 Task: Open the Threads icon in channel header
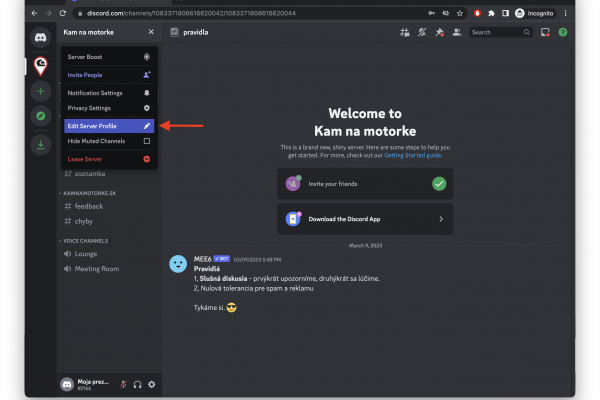pyautogui.click(x=404, y=33)
